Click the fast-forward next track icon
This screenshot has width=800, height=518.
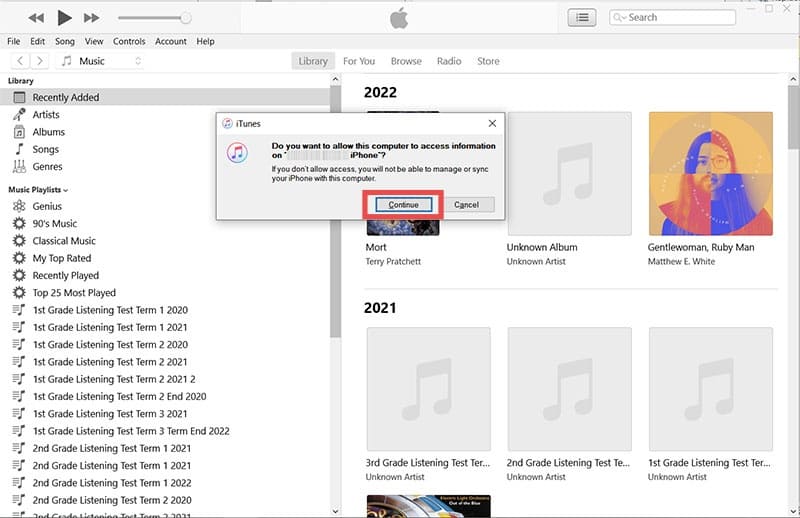pos(91,18)
